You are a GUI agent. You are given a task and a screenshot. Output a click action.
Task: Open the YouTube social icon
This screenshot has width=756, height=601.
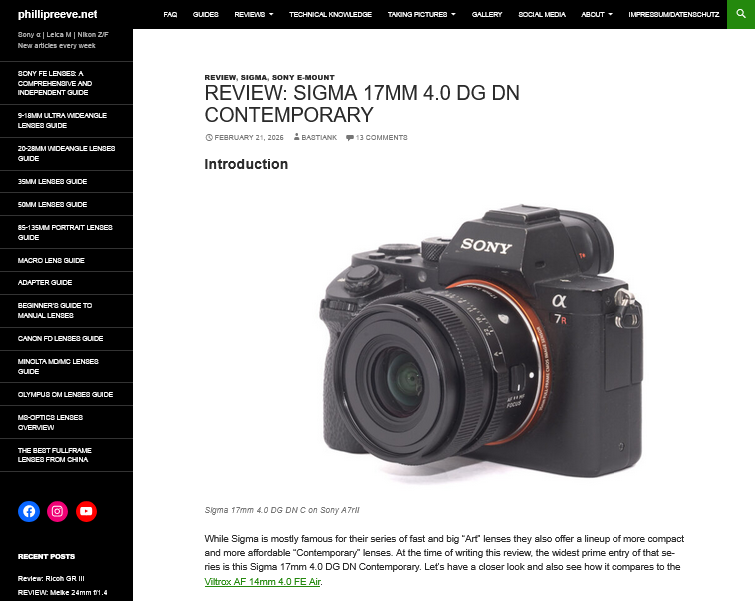click(x=86, y=511)
